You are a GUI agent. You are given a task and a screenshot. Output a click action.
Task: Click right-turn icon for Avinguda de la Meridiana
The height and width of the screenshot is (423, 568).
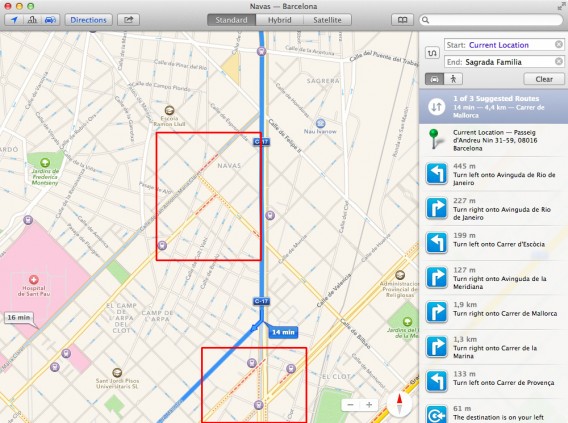click(437, 277)
